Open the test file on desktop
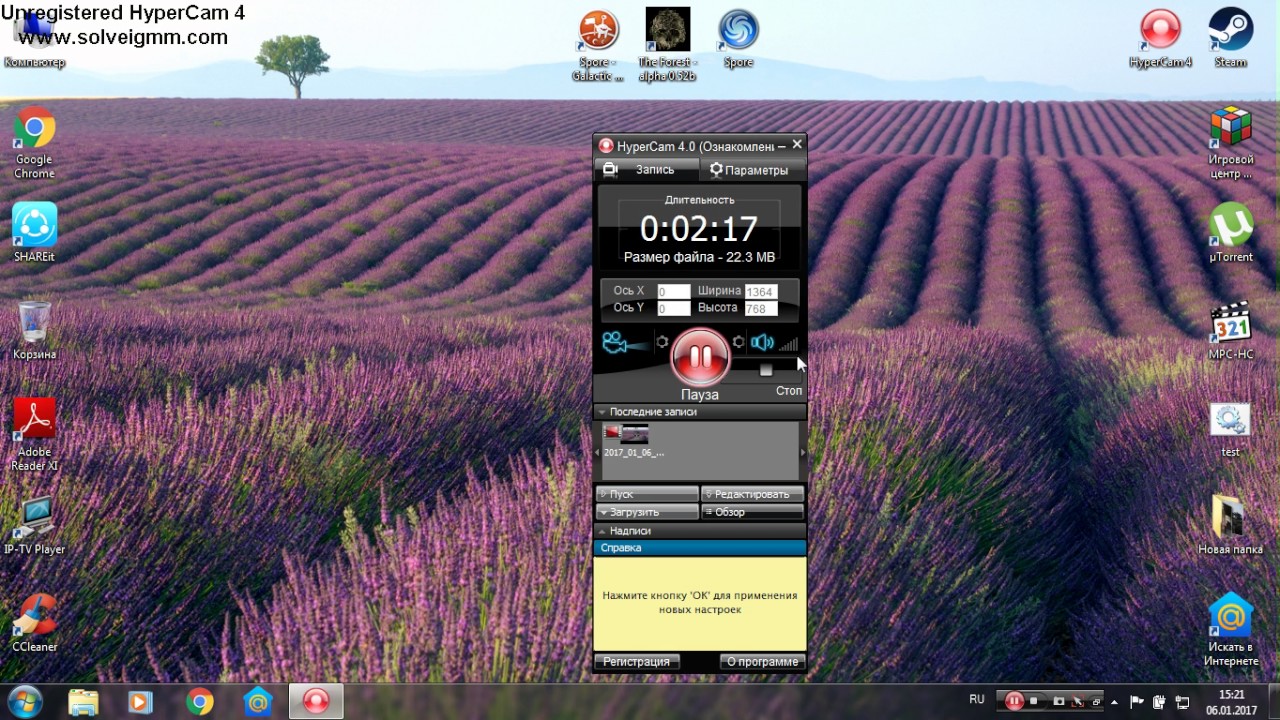Viewport: 1280px width, 720px height. (1230, 430)
